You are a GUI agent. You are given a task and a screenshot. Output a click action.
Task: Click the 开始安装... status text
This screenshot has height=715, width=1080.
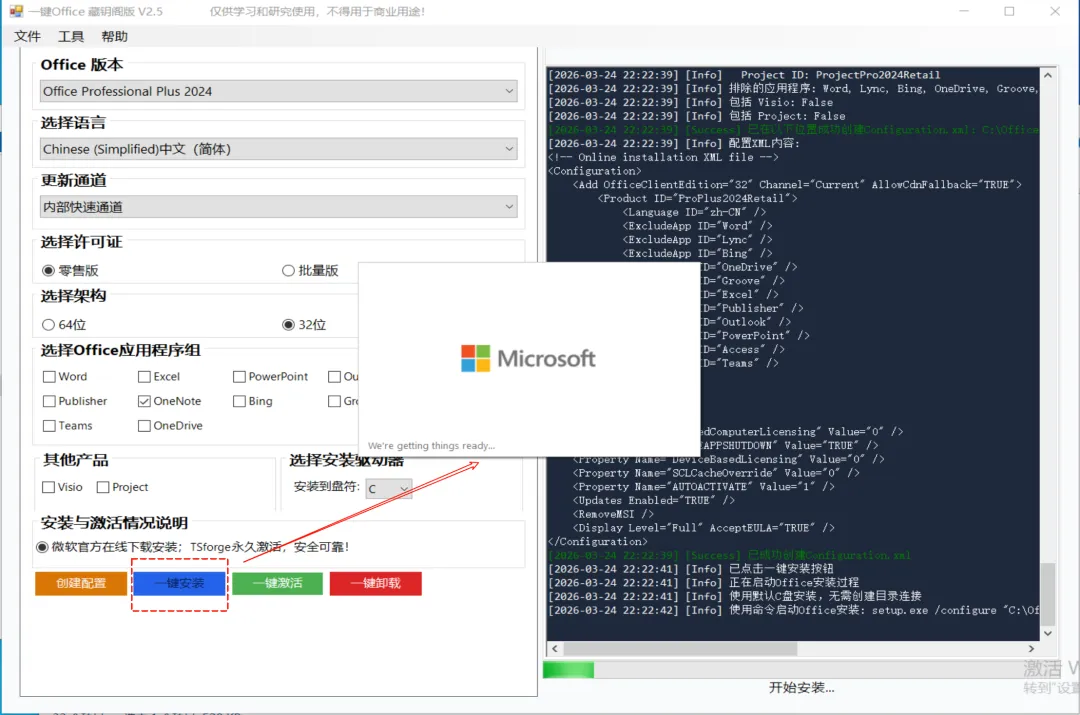801,687
